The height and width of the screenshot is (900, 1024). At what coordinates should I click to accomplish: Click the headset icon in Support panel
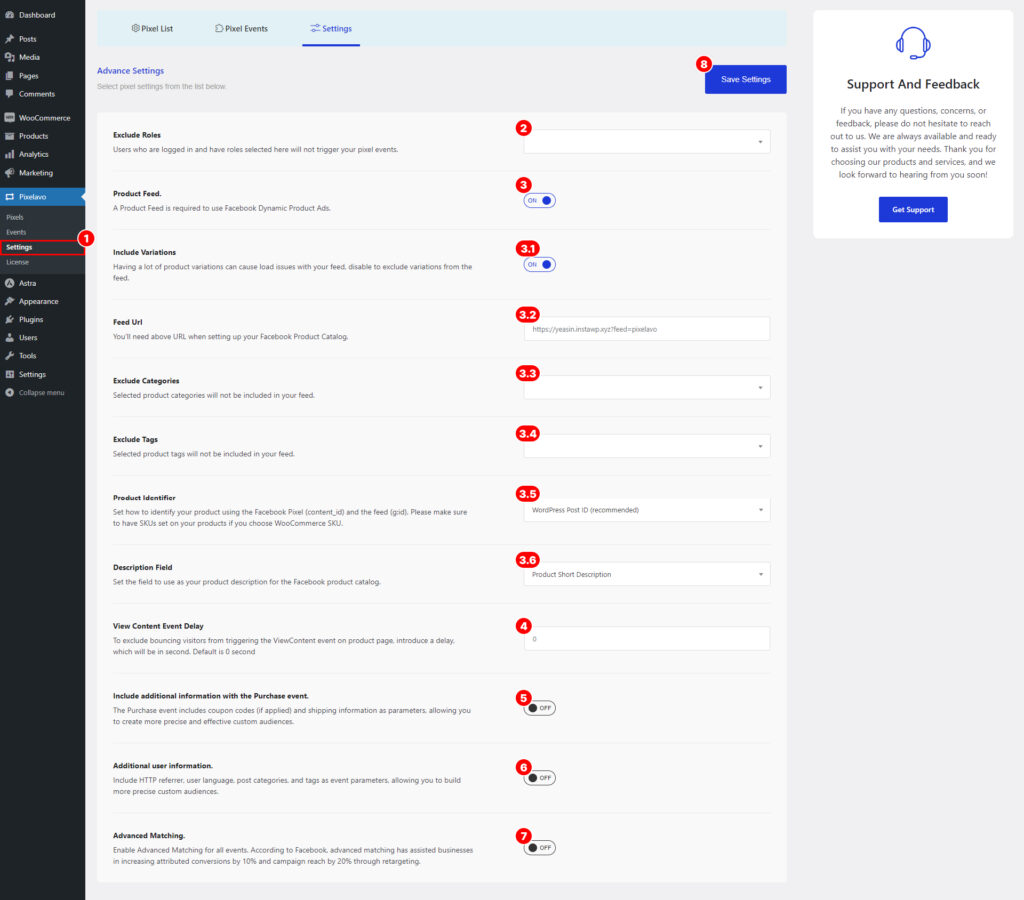click(911, 42)
